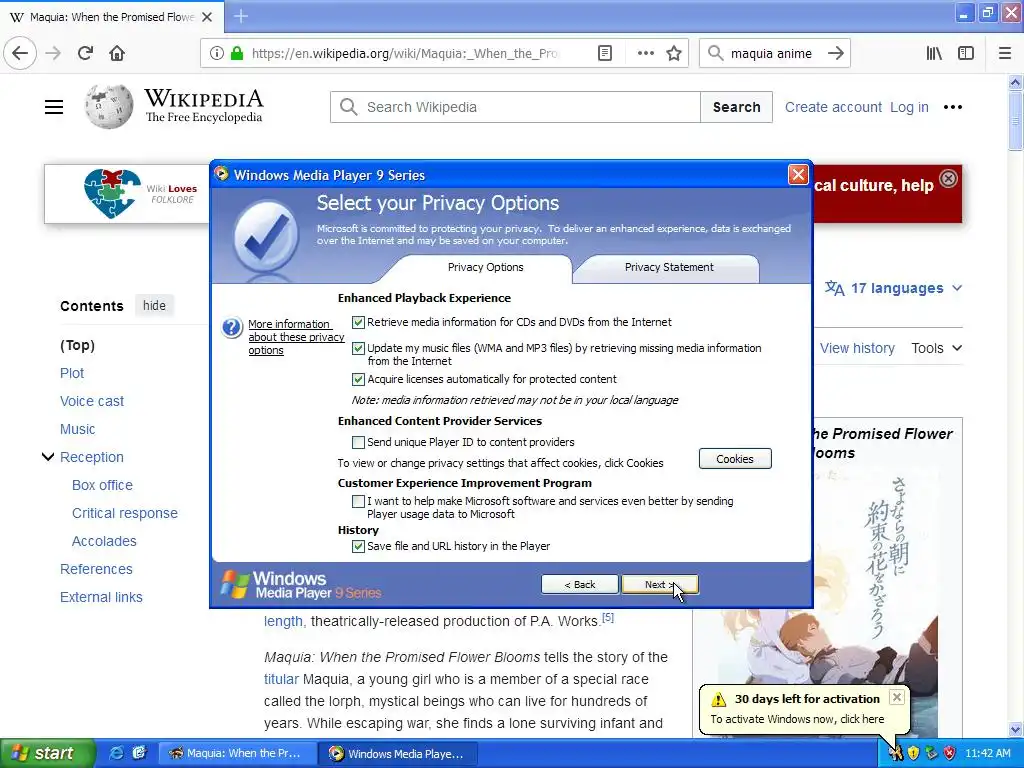1024x768 pixels.
Task: Open the Firefox hamburger menu
Action: (x=1004, y=54)
